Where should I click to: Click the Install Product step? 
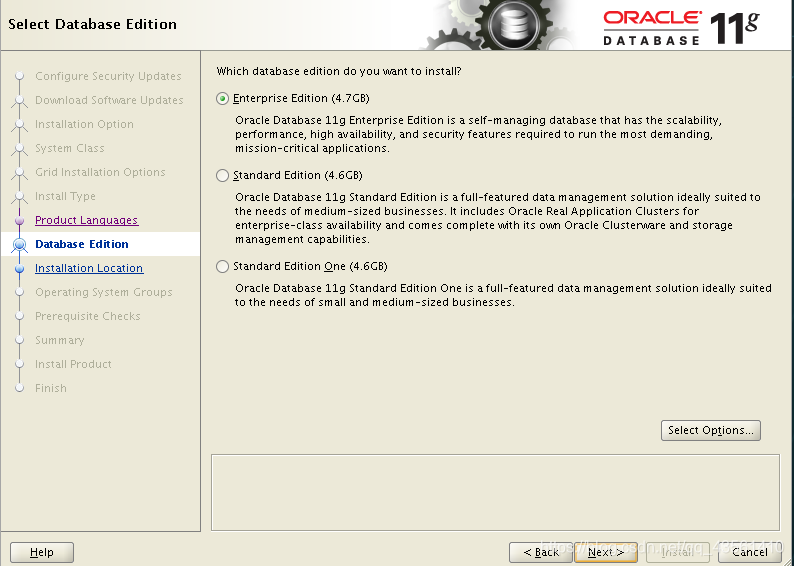click(73, 364)
